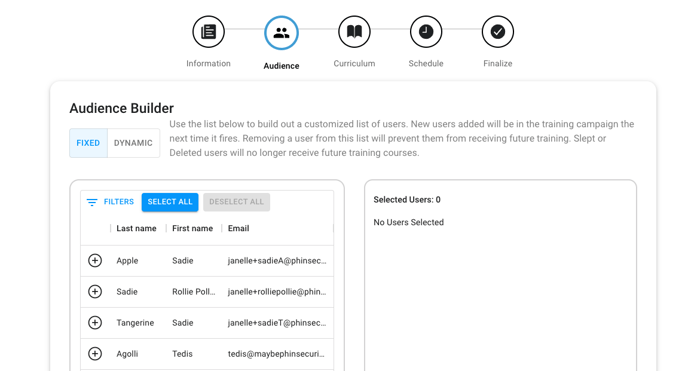Open the Information step icon
Screen dimensions: 688x371
(208, 32)
